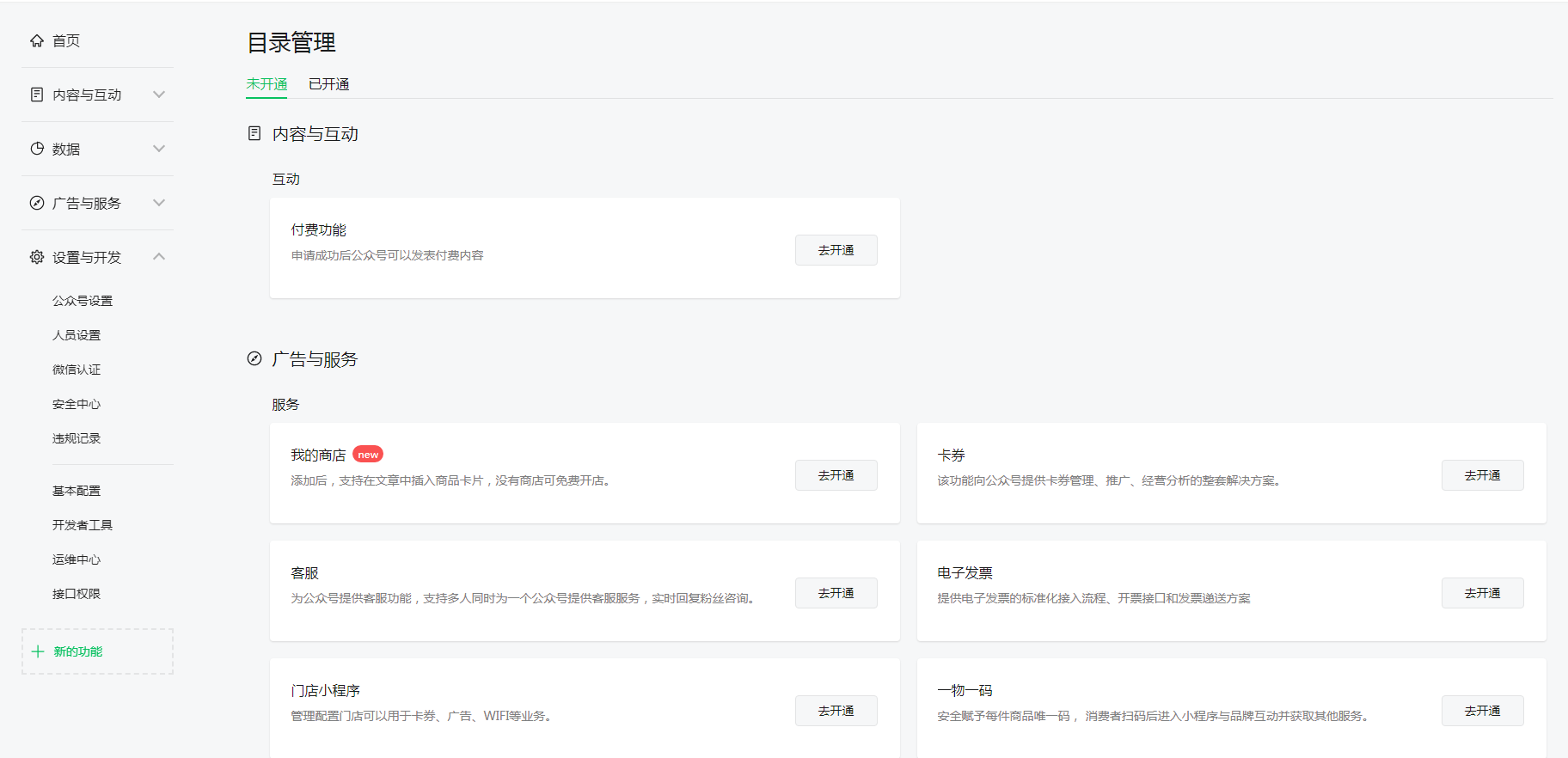The height and width of the screenshot is (758, 1568).
Task: Click the plus icon beside 新的功能
Action: [38, 651]
